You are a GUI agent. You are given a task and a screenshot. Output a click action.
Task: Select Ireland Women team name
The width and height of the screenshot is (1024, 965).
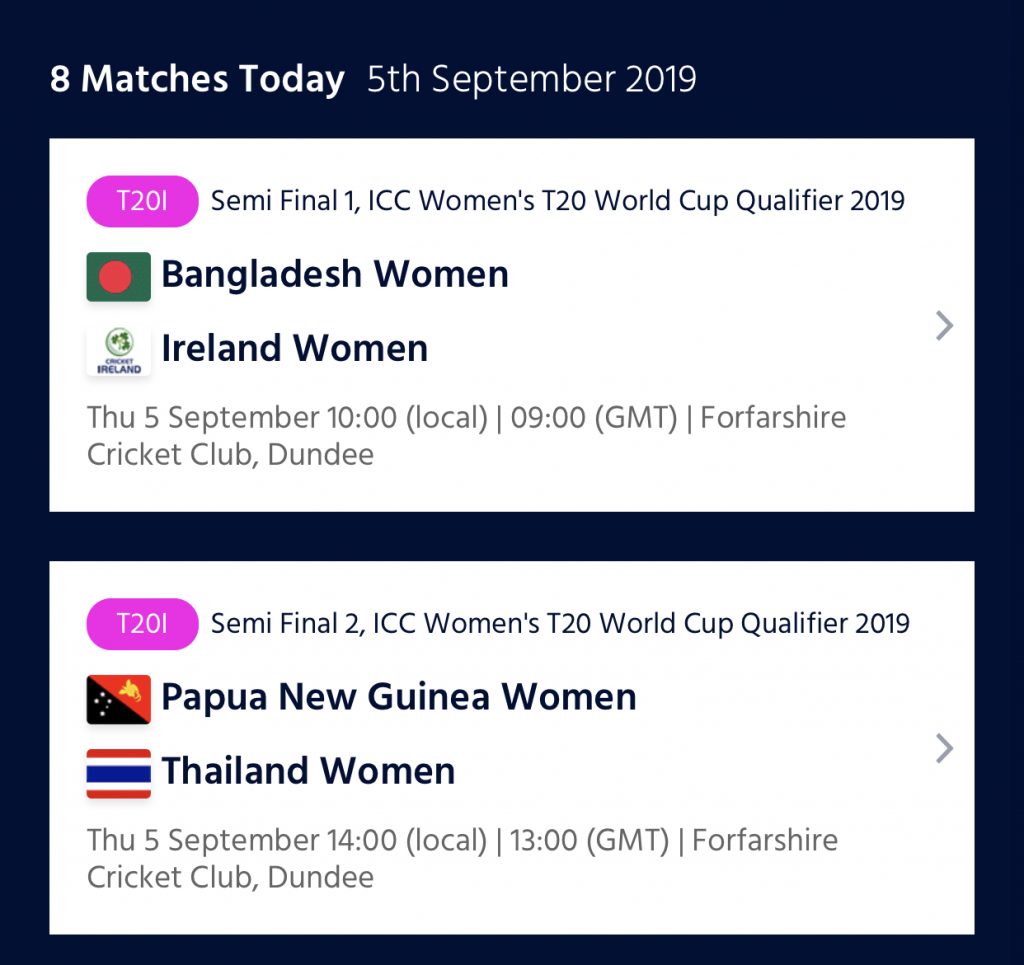point(295,348)
